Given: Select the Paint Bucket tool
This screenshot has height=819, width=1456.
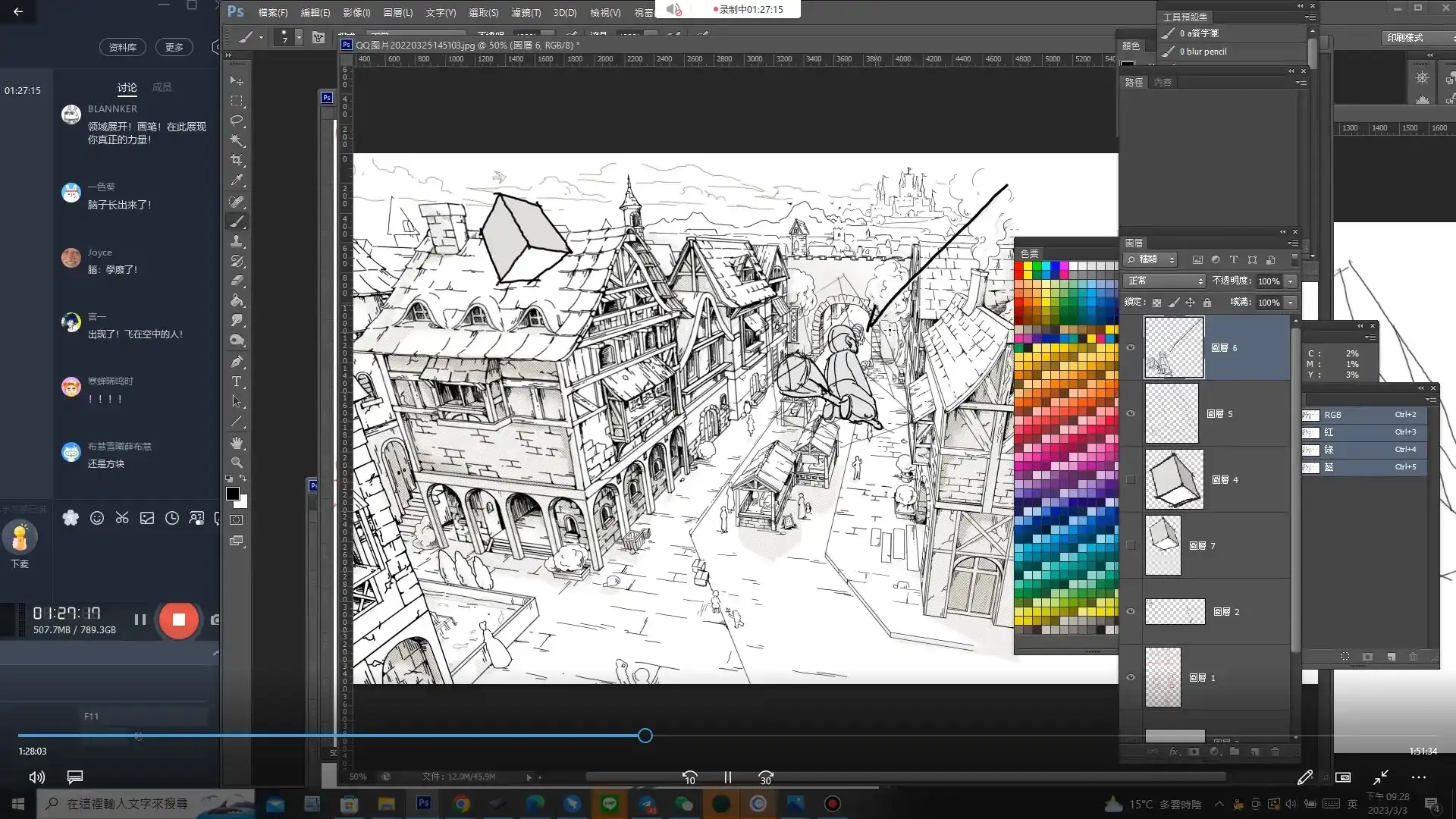Looking at the screenshot, I should tap(237, 300).
